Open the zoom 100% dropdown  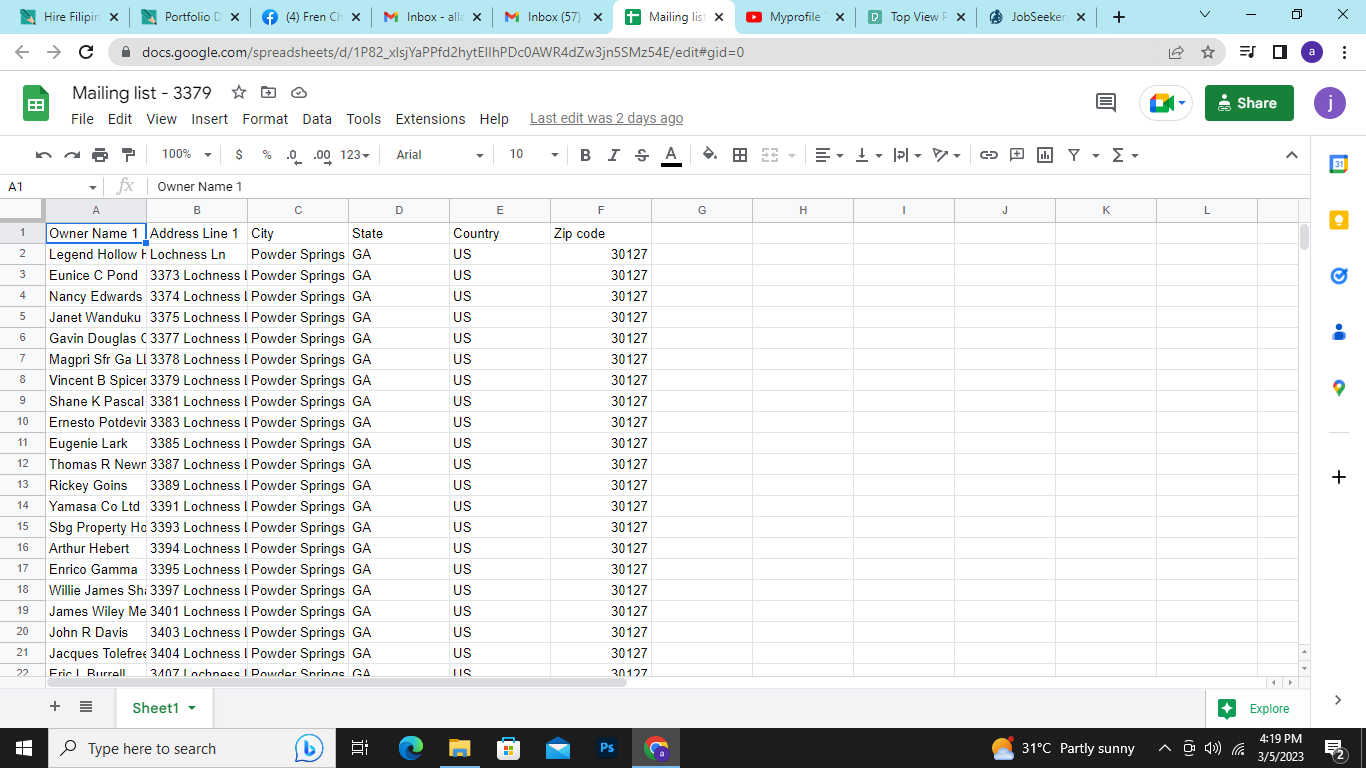187,155
